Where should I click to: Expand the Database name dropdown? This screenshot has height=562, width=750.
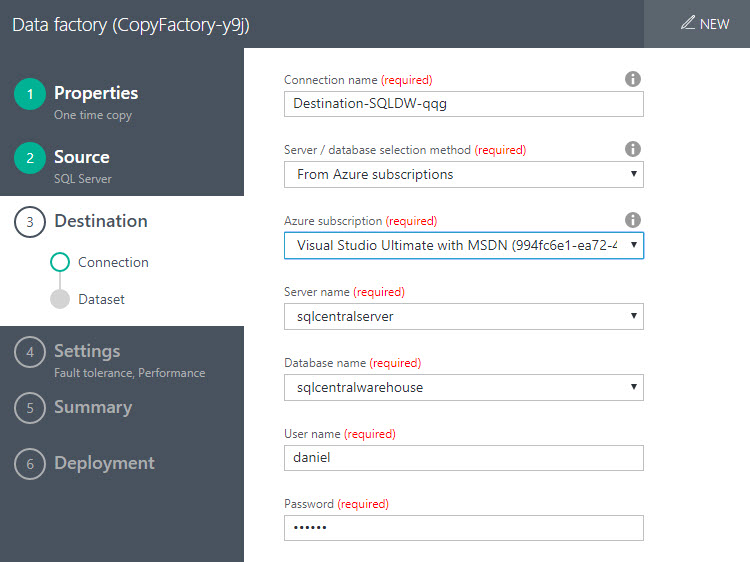[463, 387]
